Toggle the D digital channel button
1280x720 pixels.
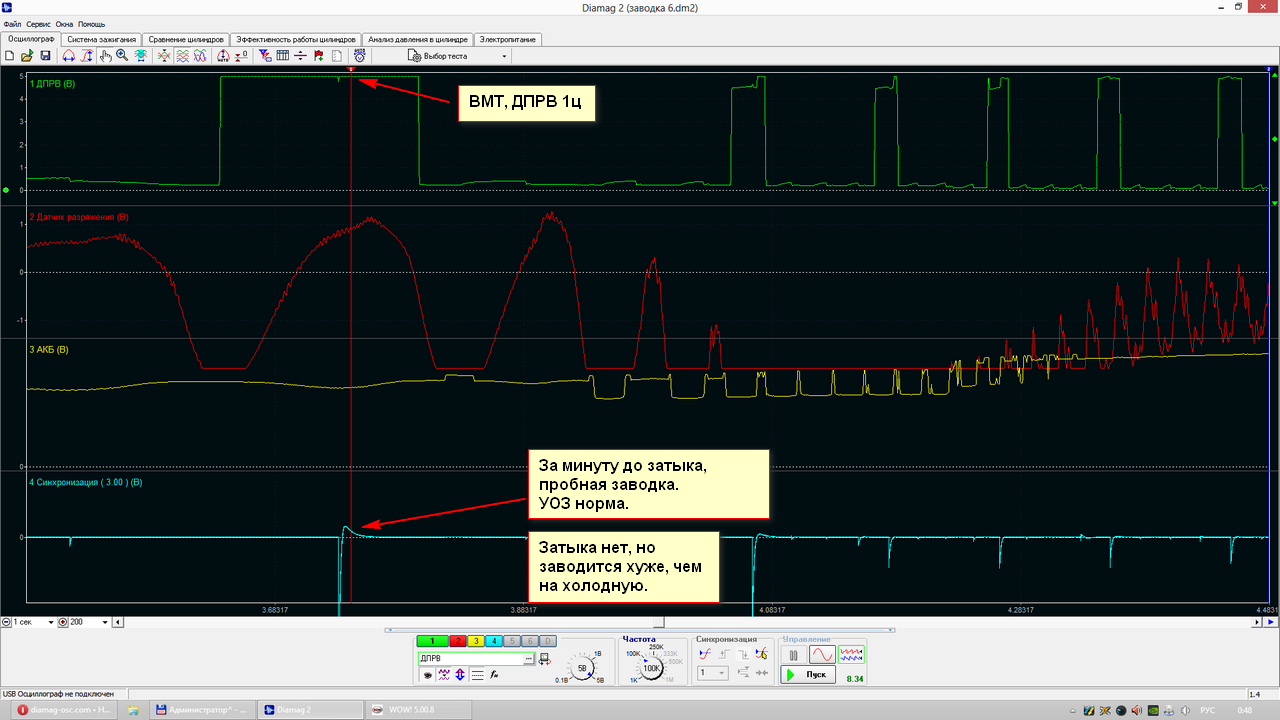pyautogui.click(x=548, y=641)
